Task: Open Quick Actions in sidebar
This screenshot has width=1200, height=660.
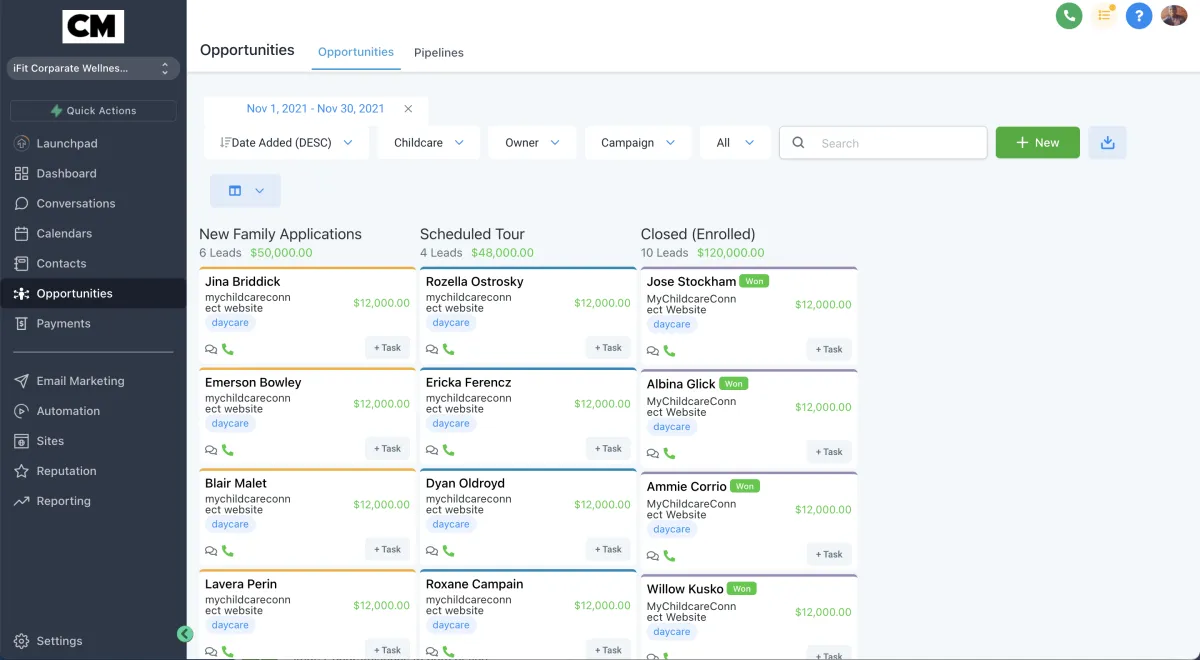Action: click(93, 111)
